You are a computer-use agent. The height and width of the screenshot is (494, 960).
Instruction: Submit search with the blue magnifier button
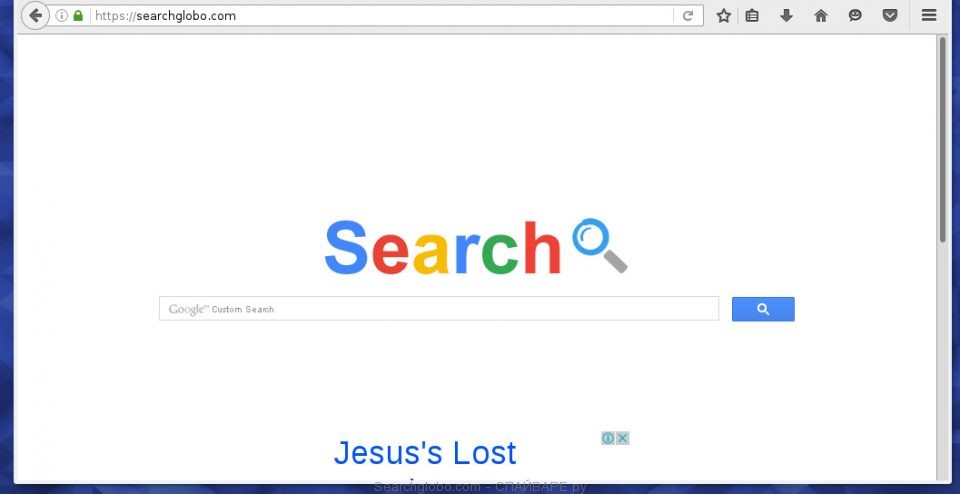pos(763,309)
